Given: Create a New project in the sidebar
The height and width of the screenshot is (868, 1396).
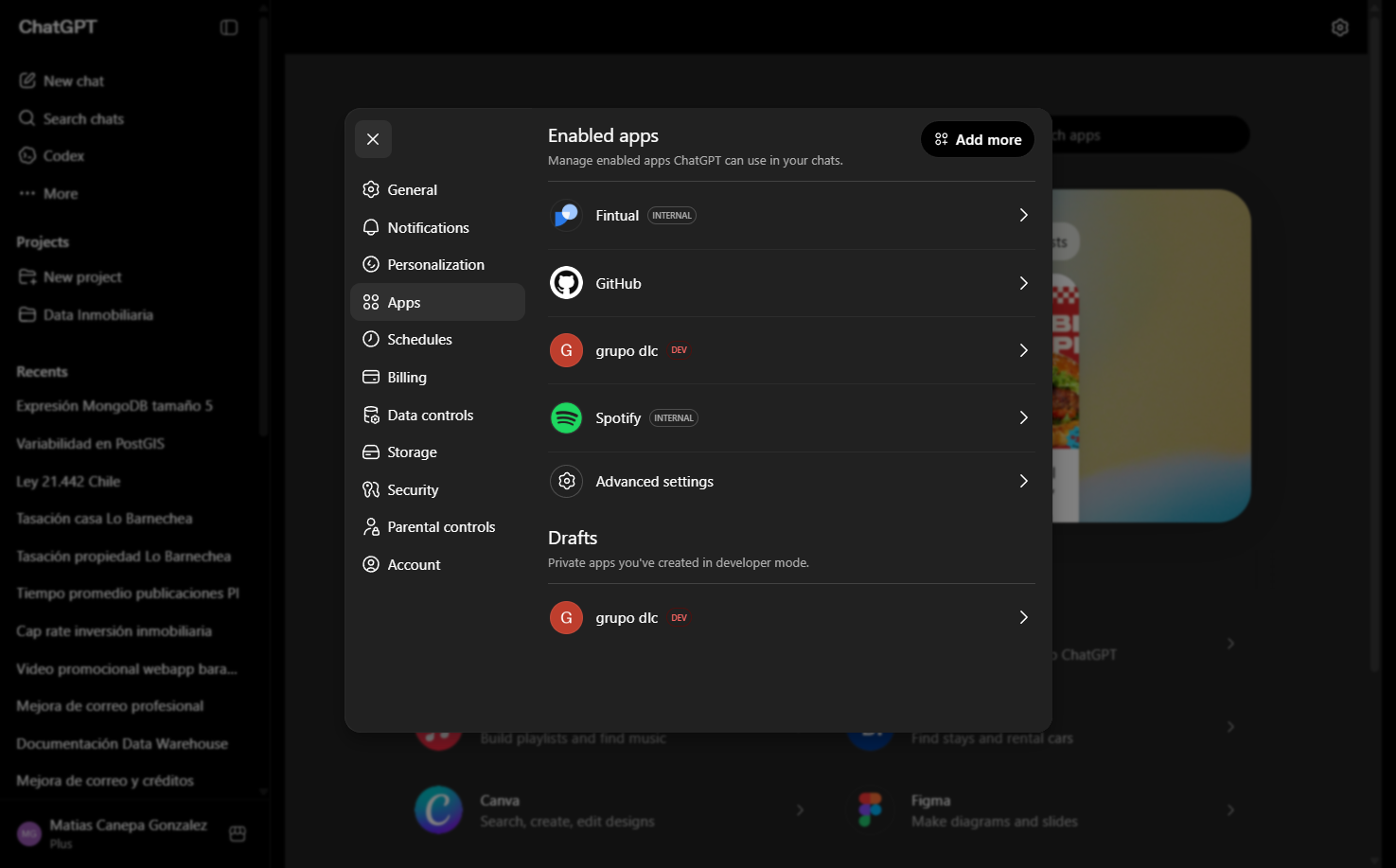Looking at the screenshot, I should click(131, 276).
